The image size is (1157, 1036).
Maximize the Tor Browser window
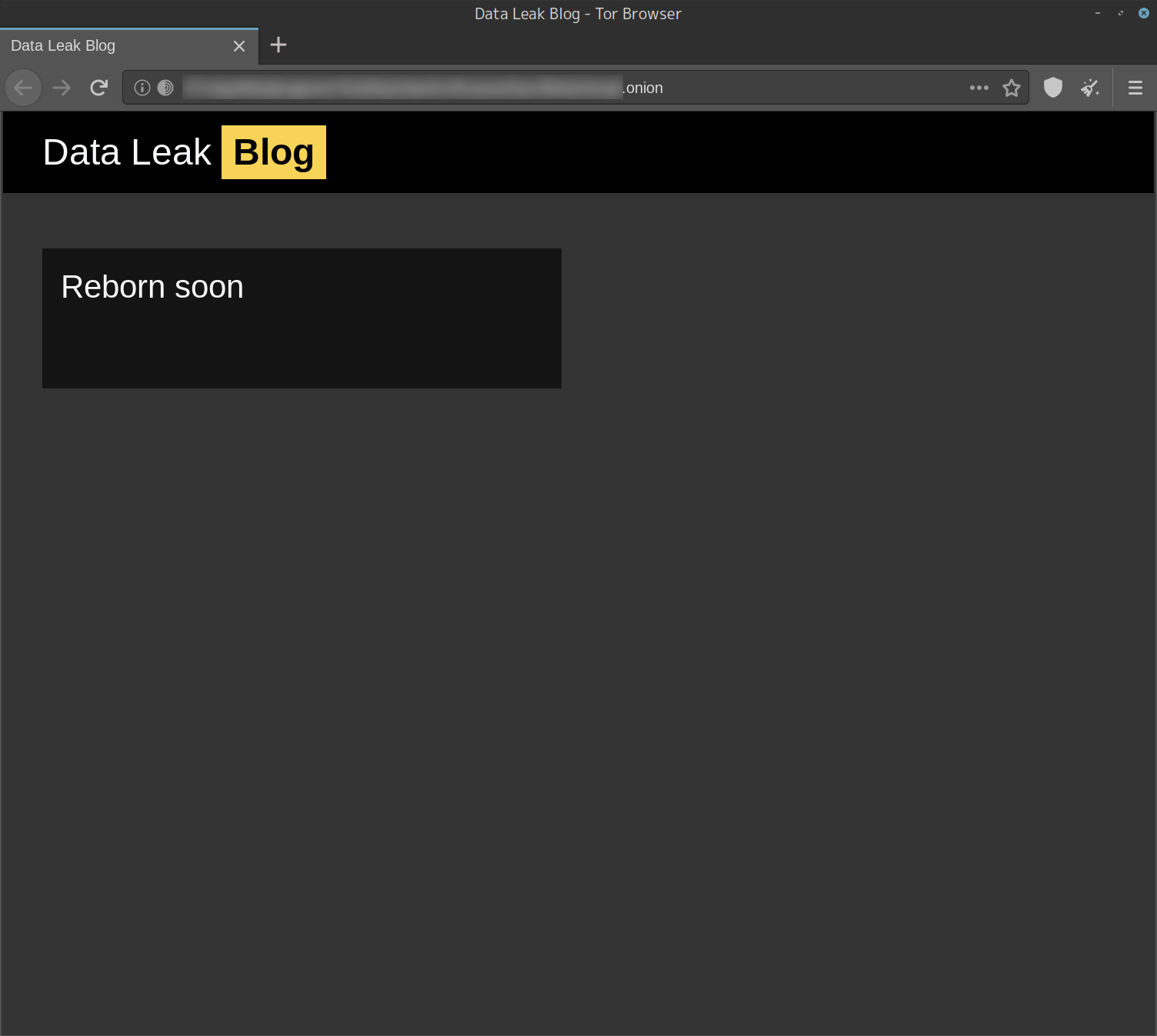pyautogui.click(x=1121, y=13)
